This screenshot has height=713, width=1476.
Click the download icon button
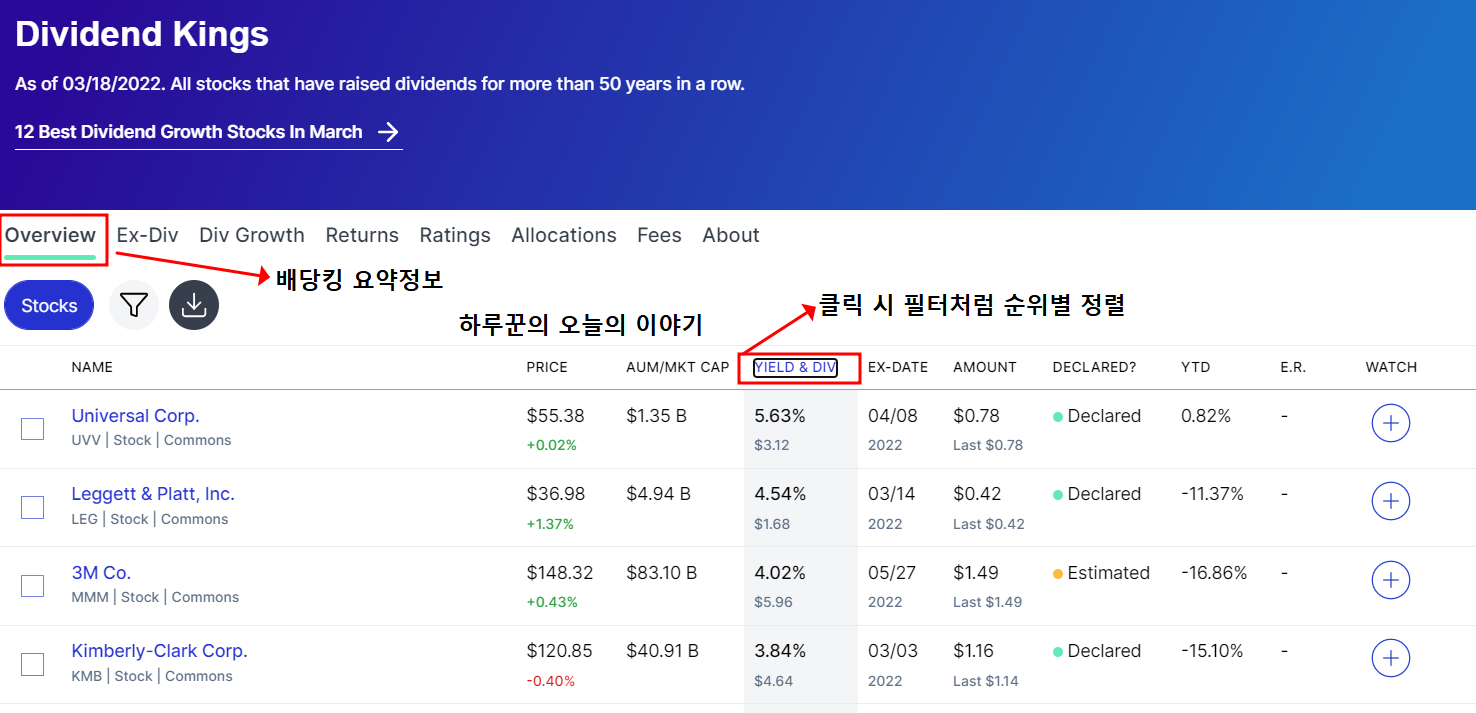click(x=194, y=305)
